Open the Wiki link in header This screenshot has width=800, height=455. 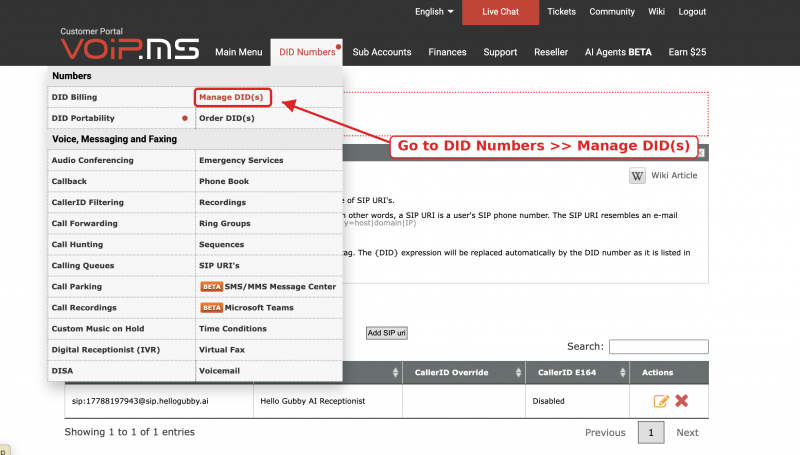656,12
